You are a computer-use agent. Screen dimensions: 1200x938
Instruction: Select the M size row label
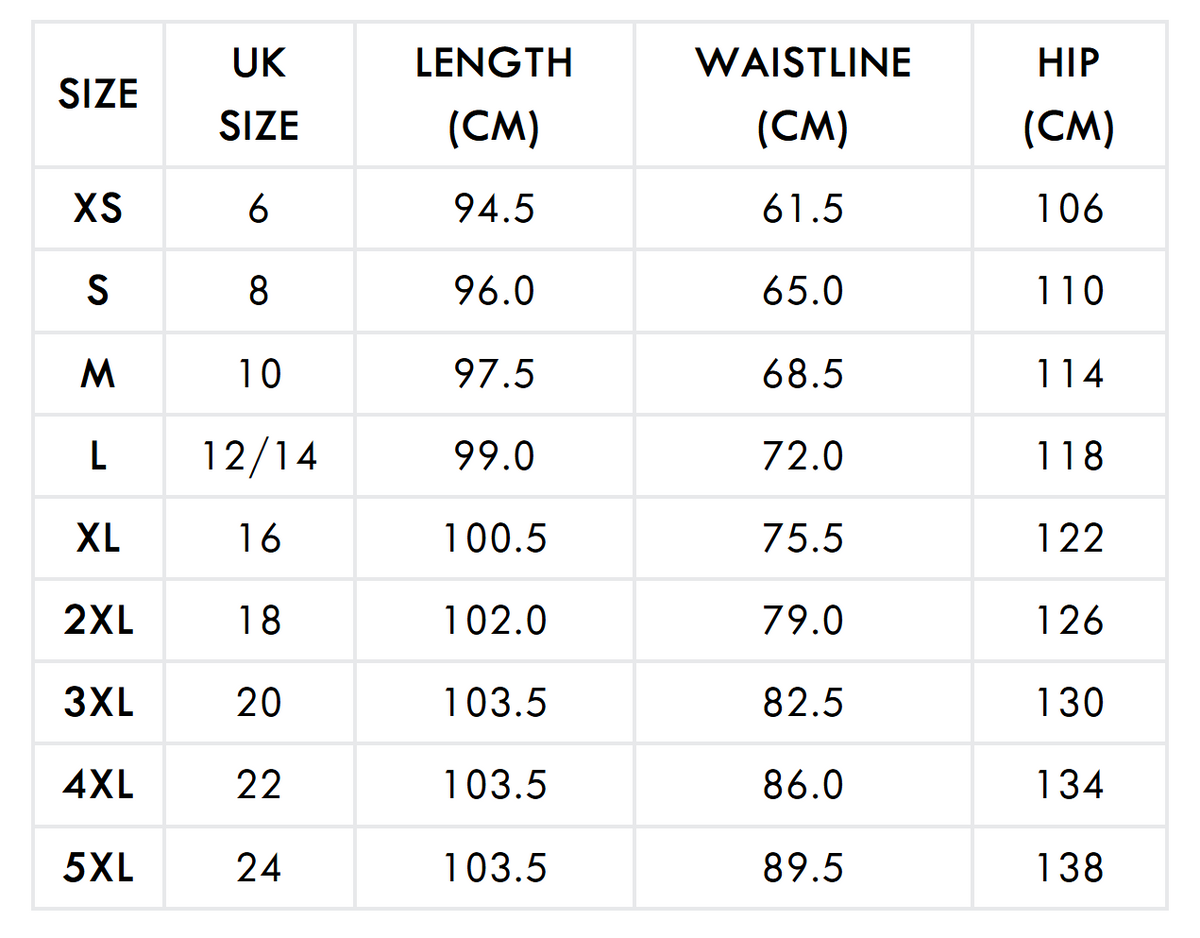(98, 374)
